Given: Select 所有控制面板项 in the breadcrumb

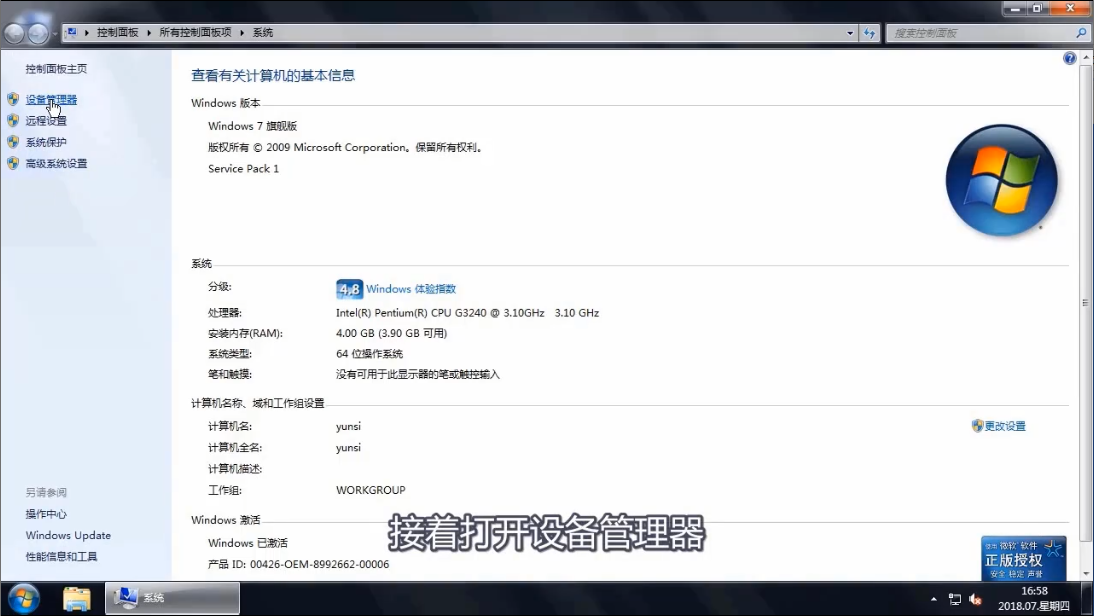Looking at the screenshot, I should 195,33.
